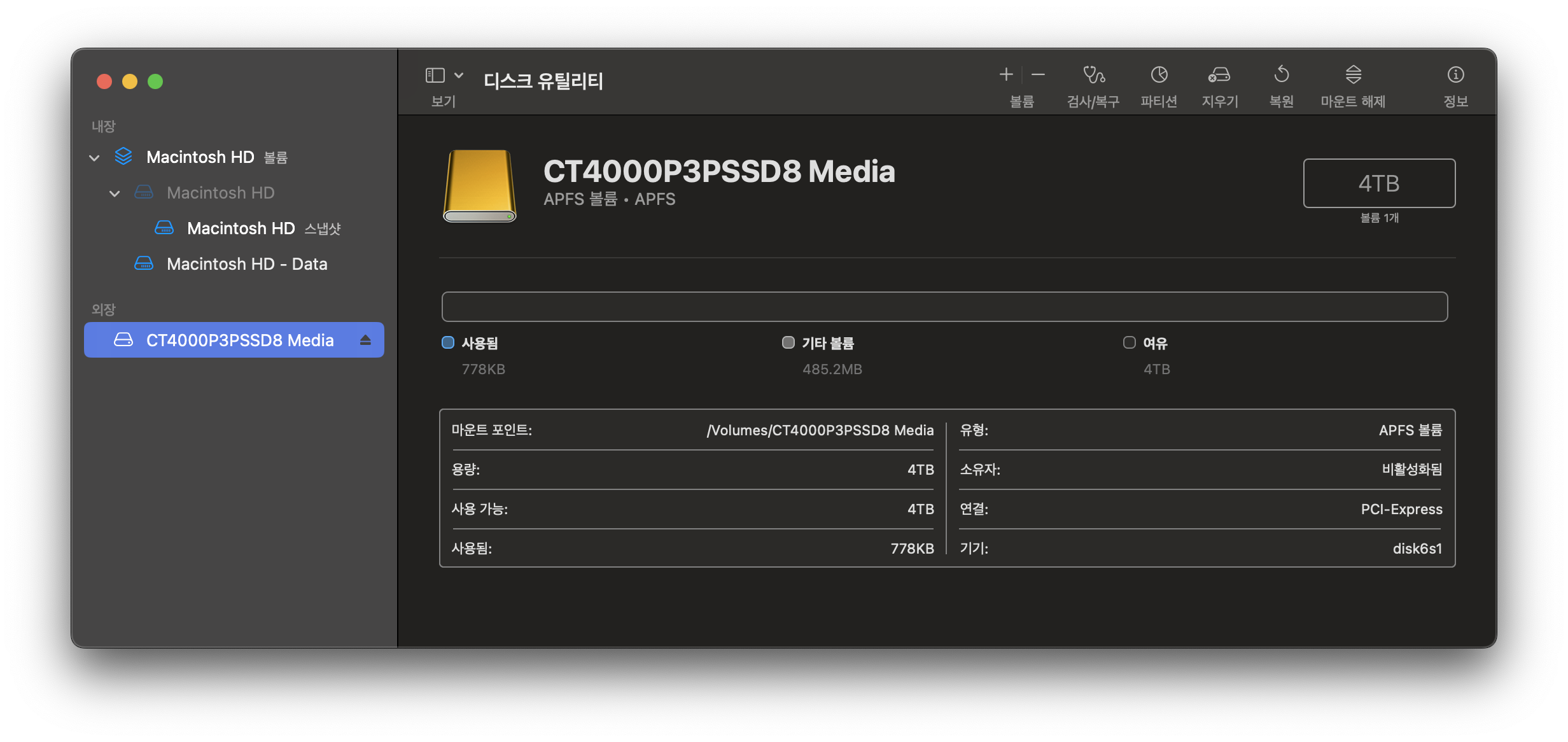1568x742 pixels.
Task: Toggle the sidebar view (보기) button
Action: (435, 76)
